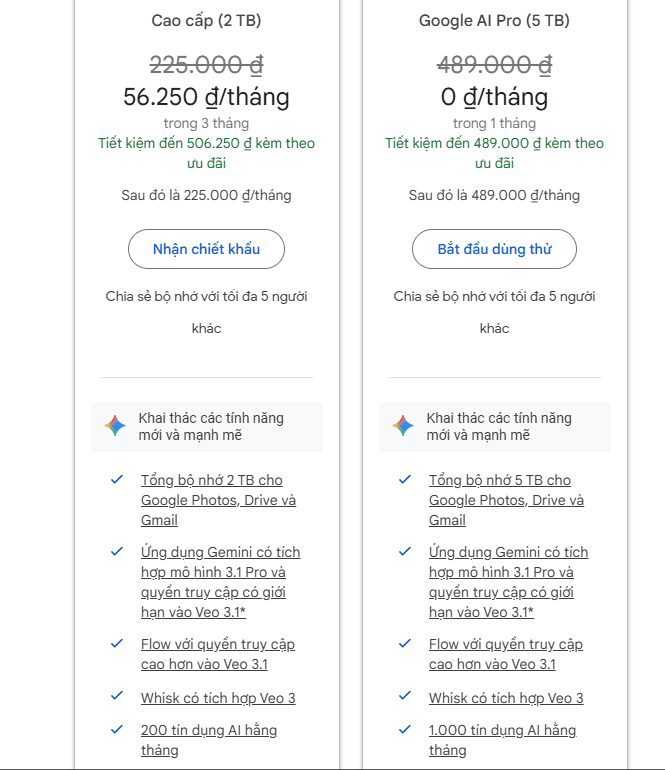Click the Bắt đầu dùng thử button
665x770 pixels.
[x=494, y=249]
